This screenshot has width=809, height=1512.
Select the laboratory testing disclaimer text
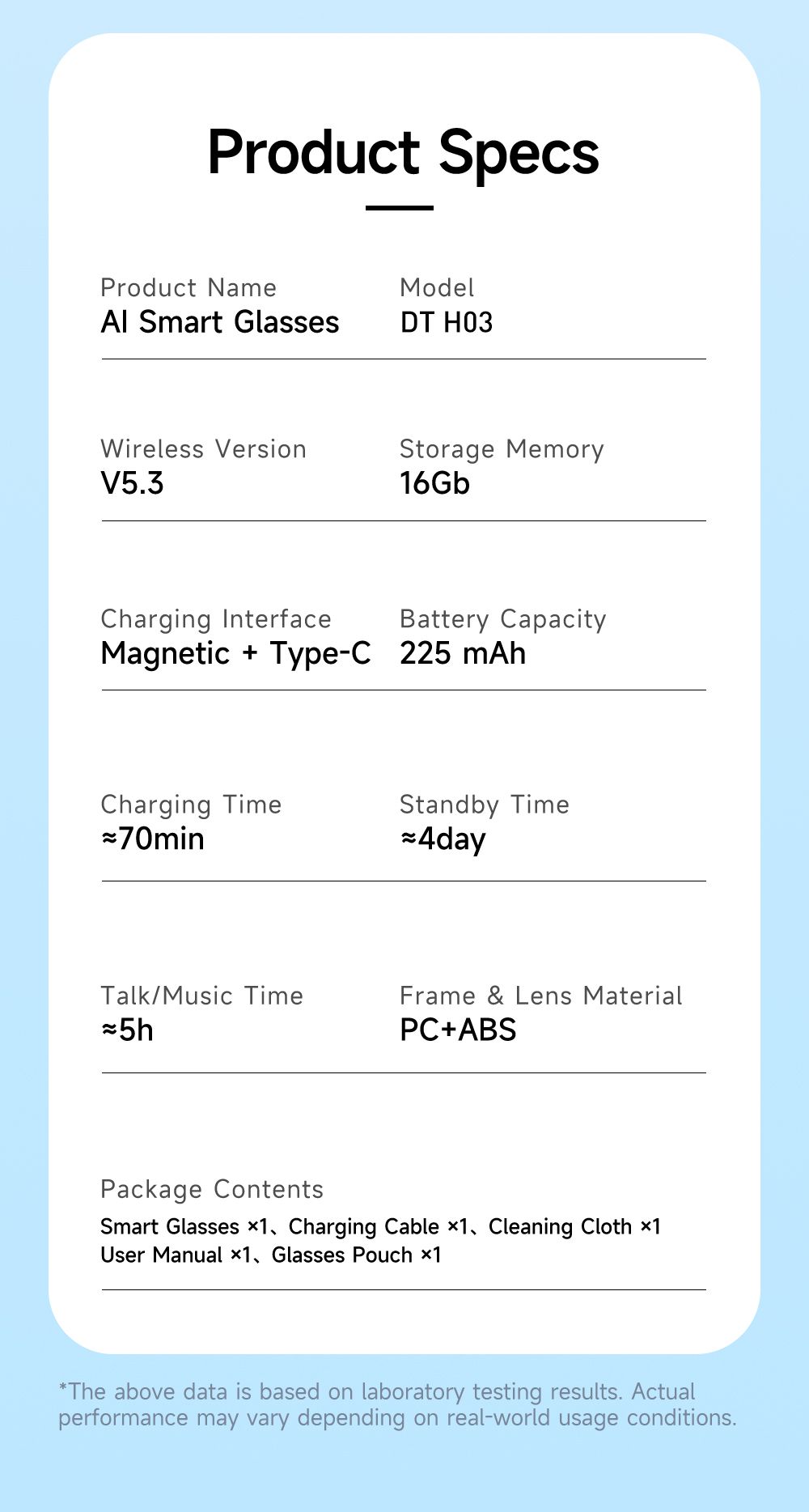[397, 1404]
